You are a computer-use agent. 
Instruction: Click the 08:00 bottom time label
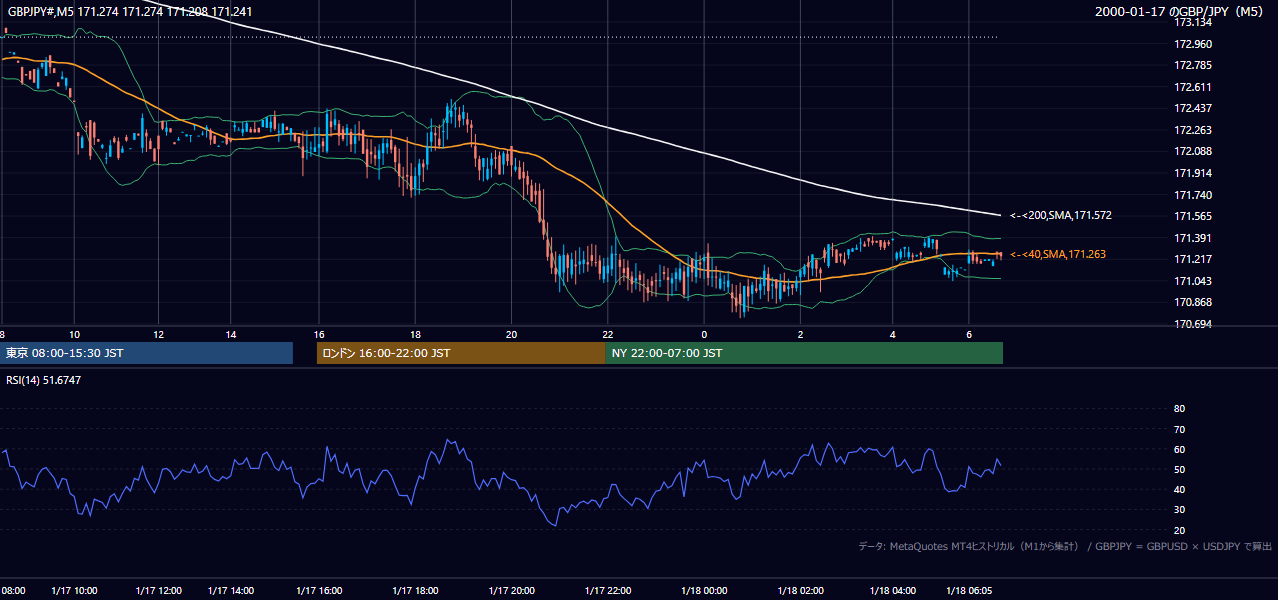coord(13,590)
